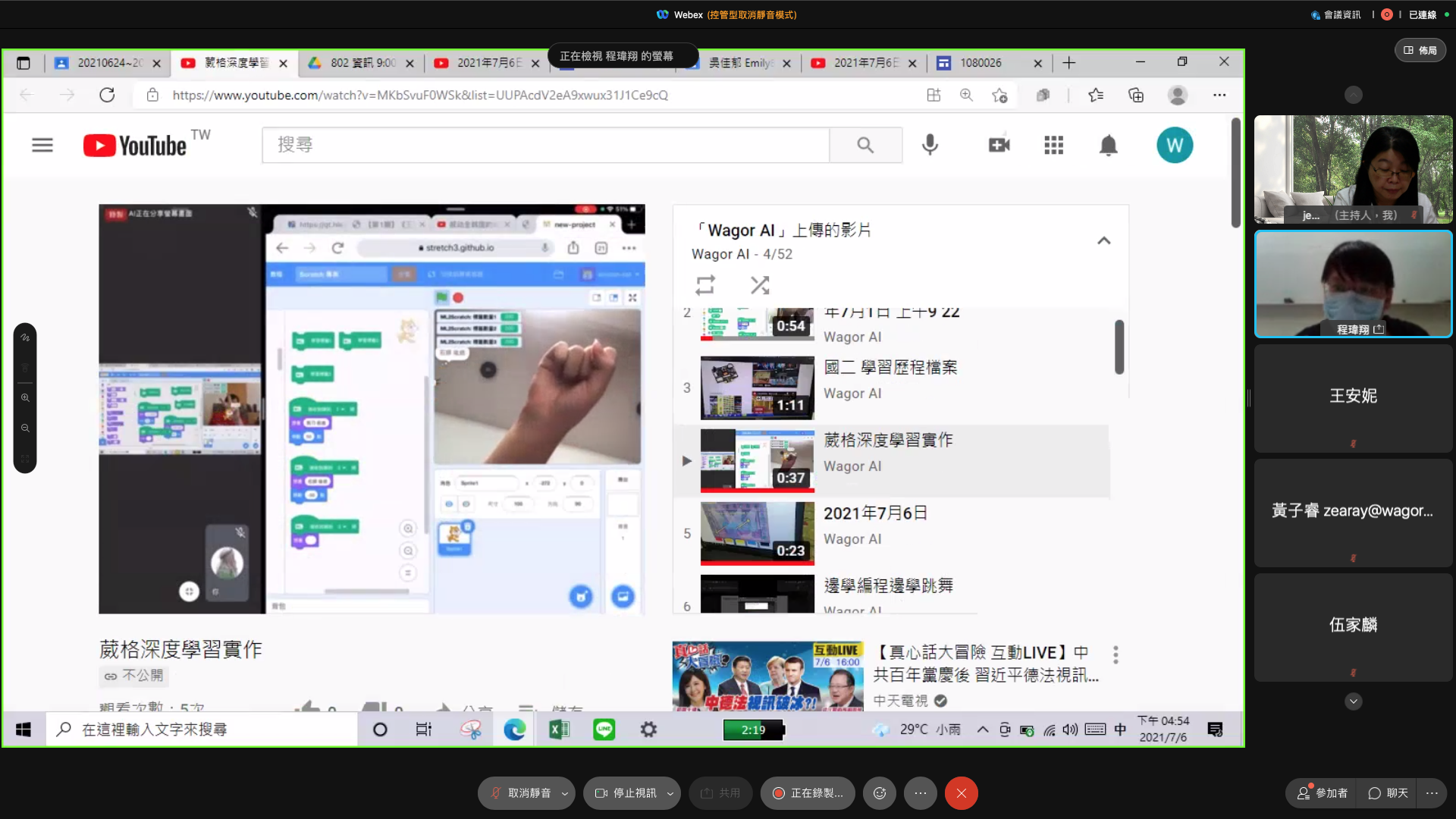Viewport: 1456px width, 819px height.
Task: Open the Webex reactions smiley icon
Action: click(880, 793)
